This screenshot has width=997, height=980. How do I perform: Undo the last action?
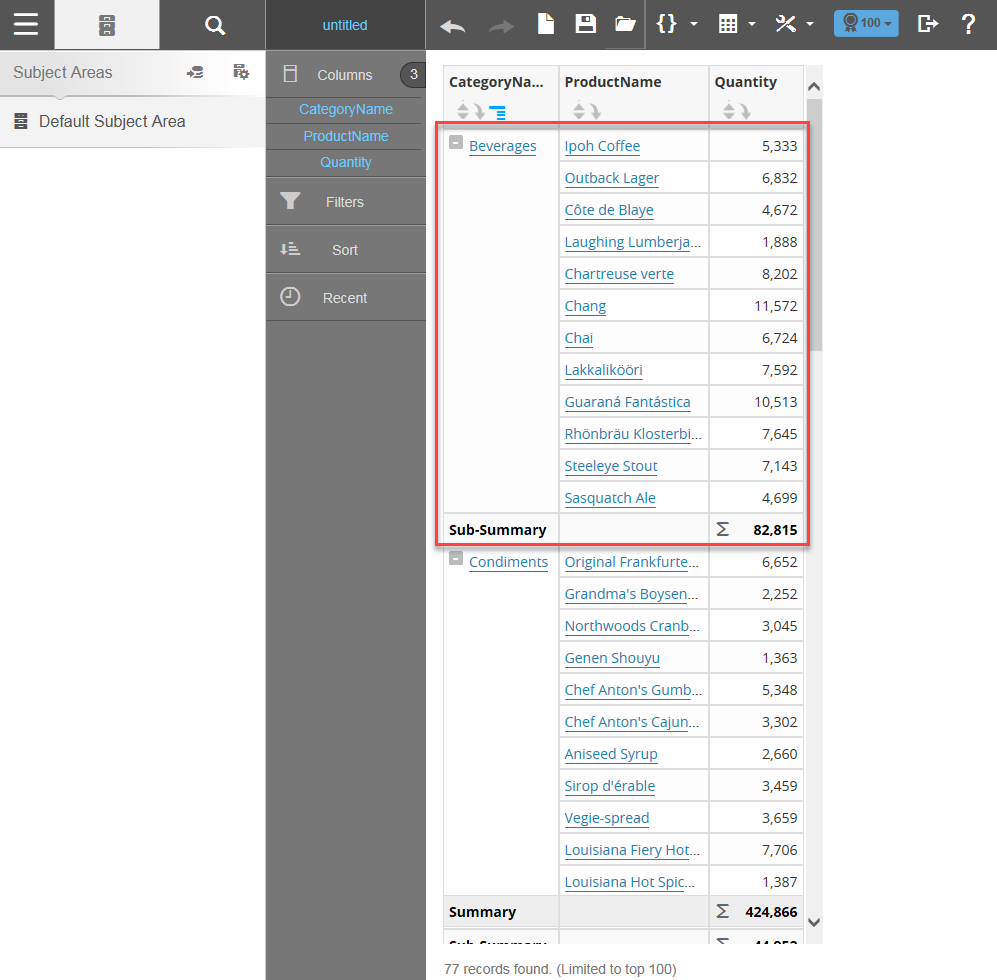453,25
